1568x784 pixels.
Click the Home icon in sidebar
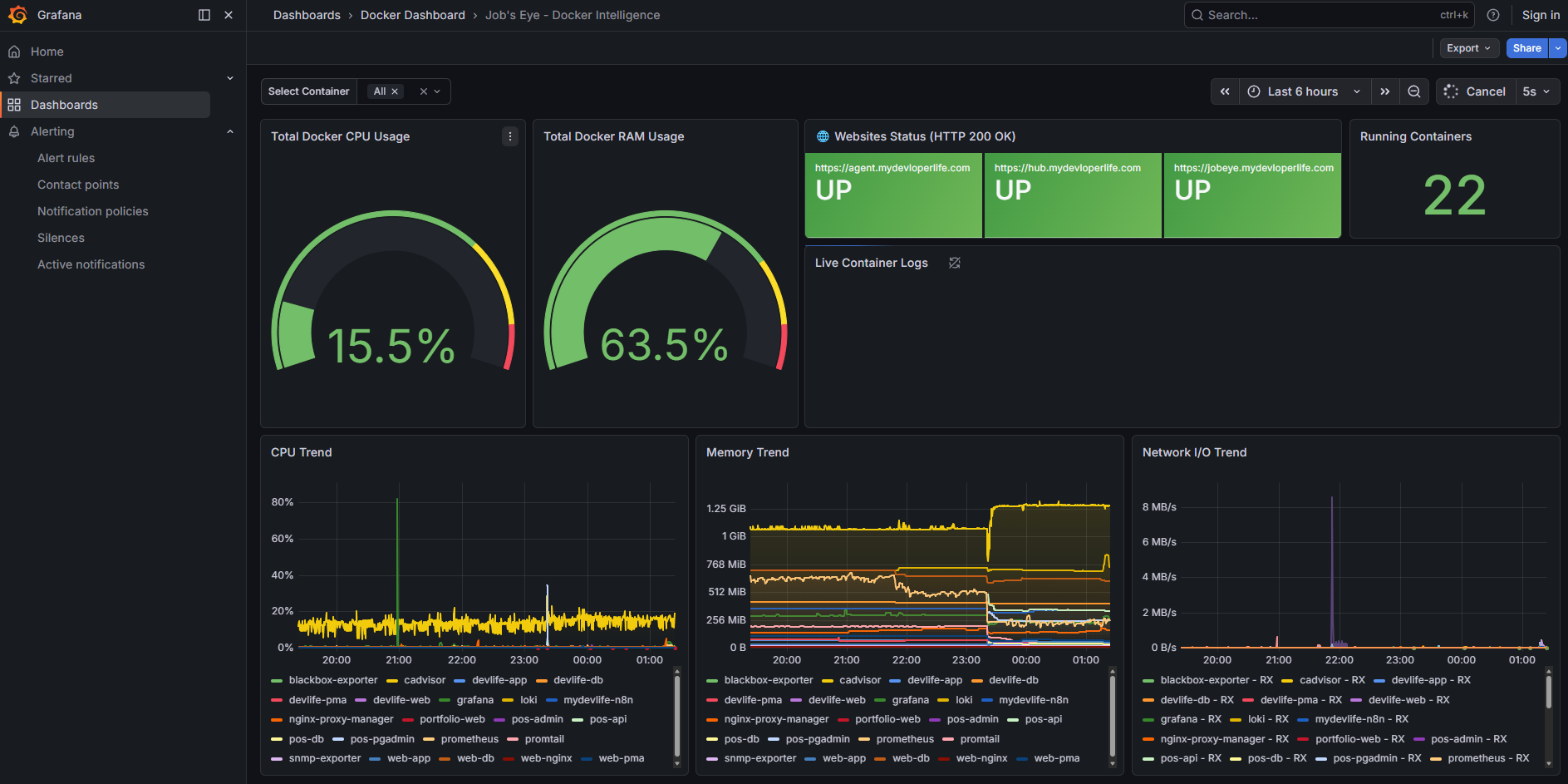pos(14,52)
